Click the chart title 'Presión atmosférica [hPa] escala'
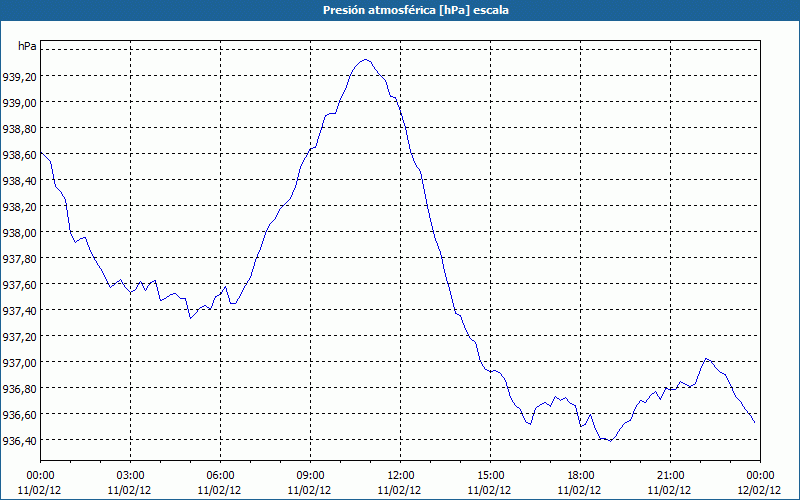The width and height of the screenshot is (800, 500). [x=416, y=10]
